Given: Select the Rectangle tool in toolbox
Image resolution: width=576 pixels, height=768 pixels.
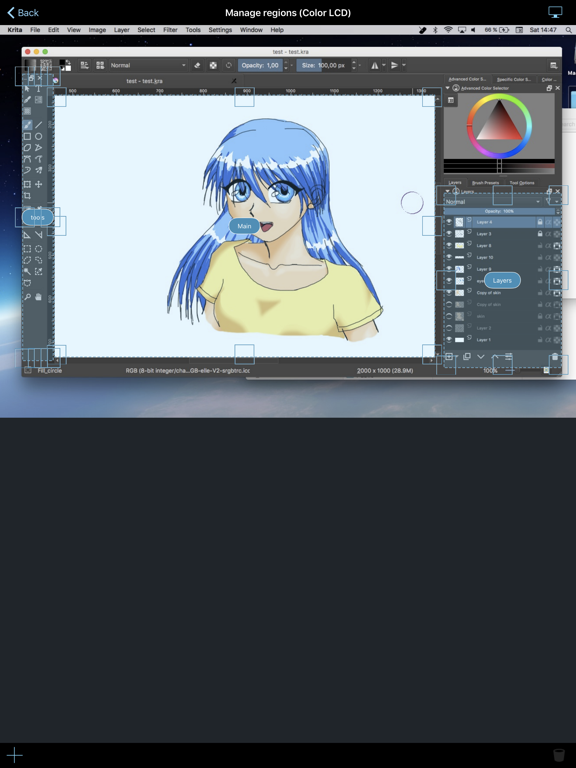Looking at the screenshot, I should coord(27,137).
